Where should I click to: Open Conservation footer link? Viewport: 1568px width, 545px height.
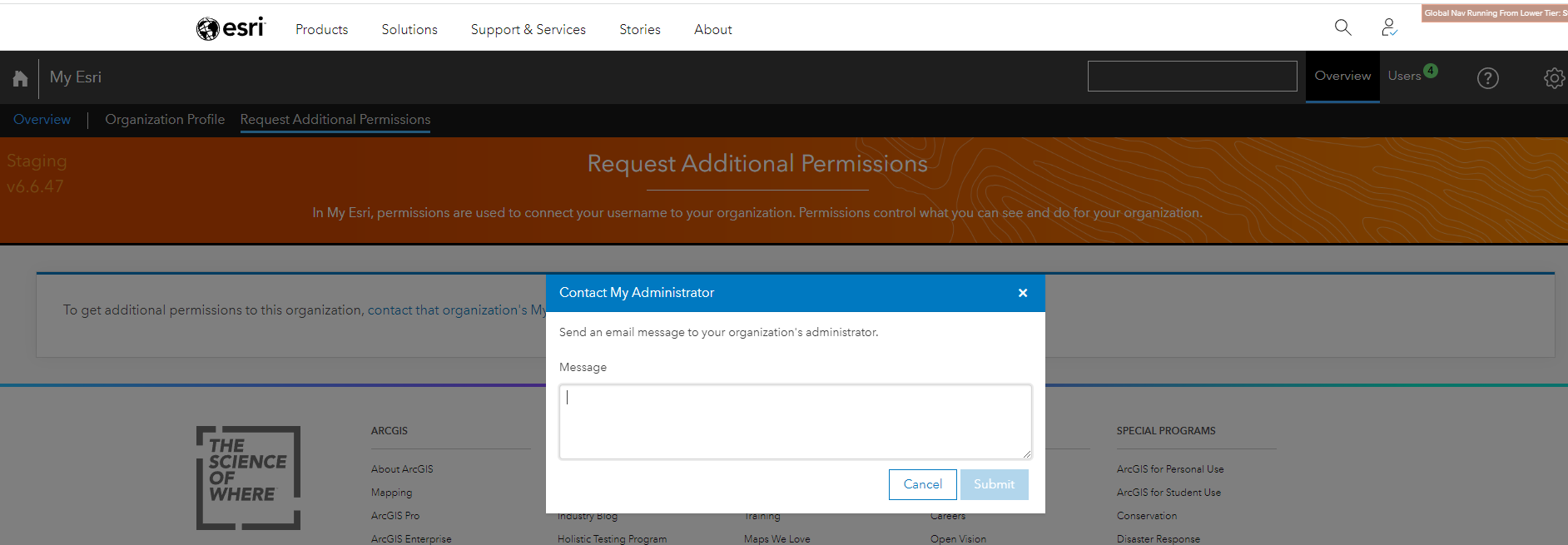coord(1147,516)
